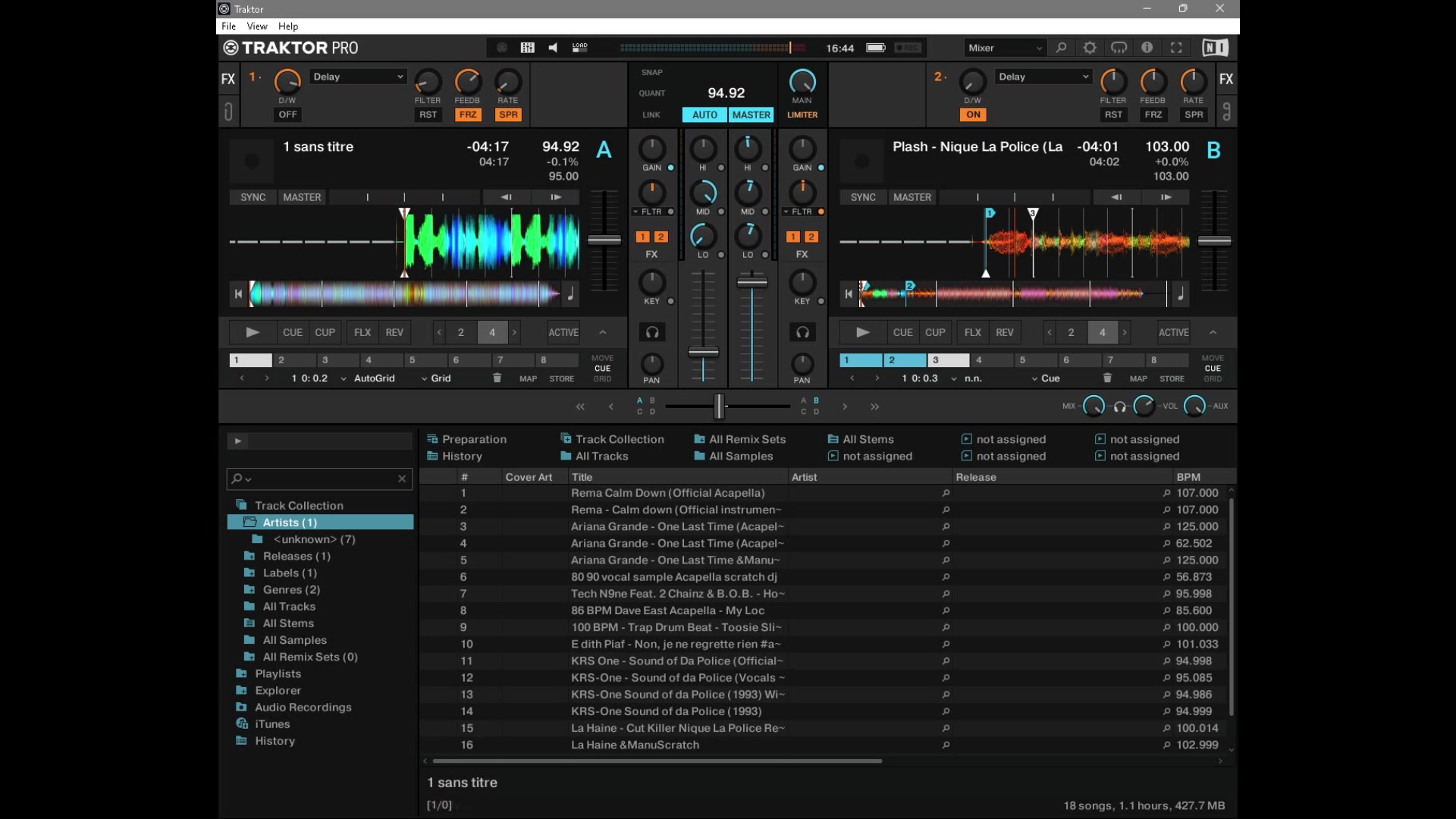Clear the browser search field

point(402,479)
